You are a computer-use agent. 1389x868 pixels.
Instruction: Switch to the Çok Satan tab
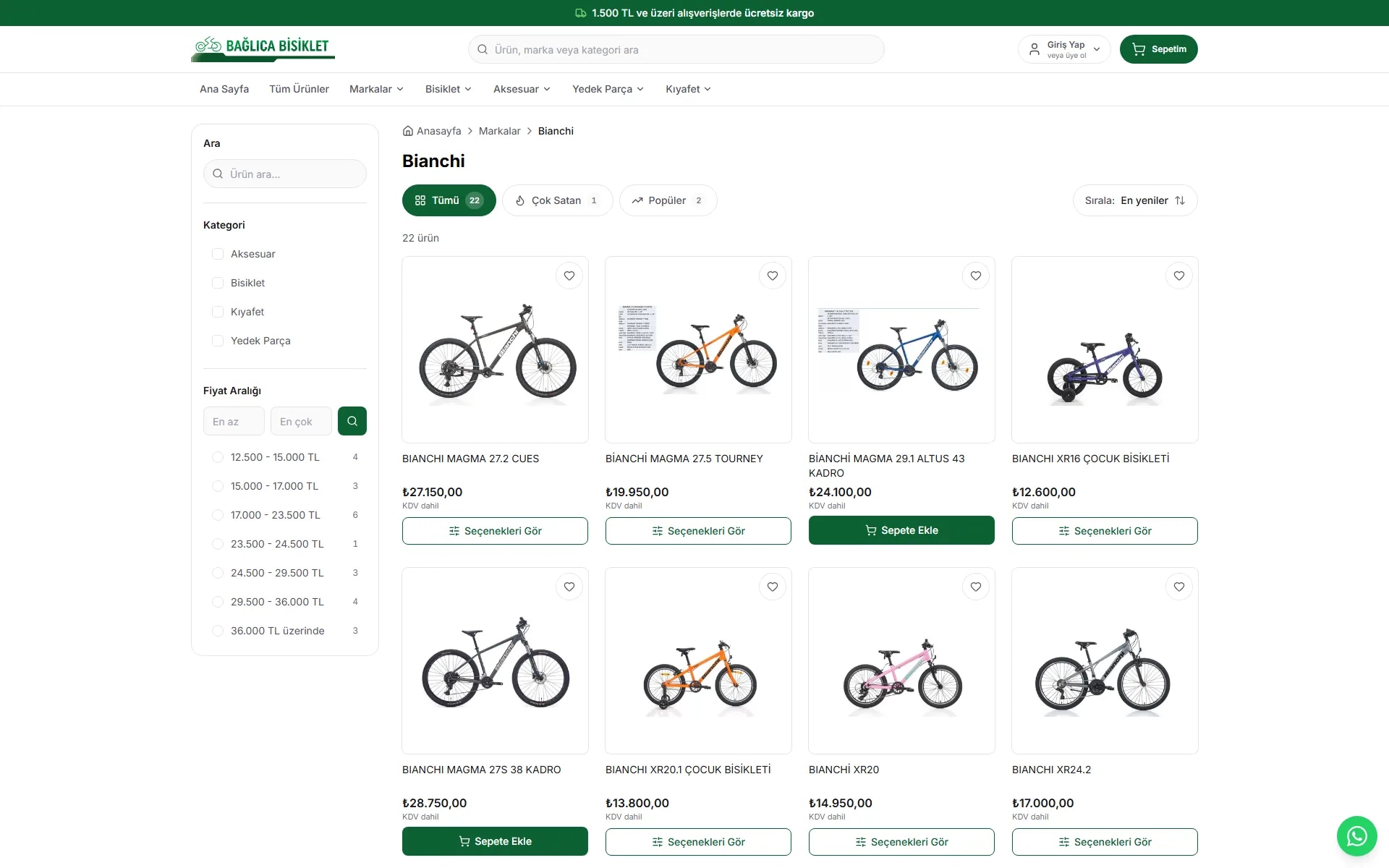(x=558, y=200)
